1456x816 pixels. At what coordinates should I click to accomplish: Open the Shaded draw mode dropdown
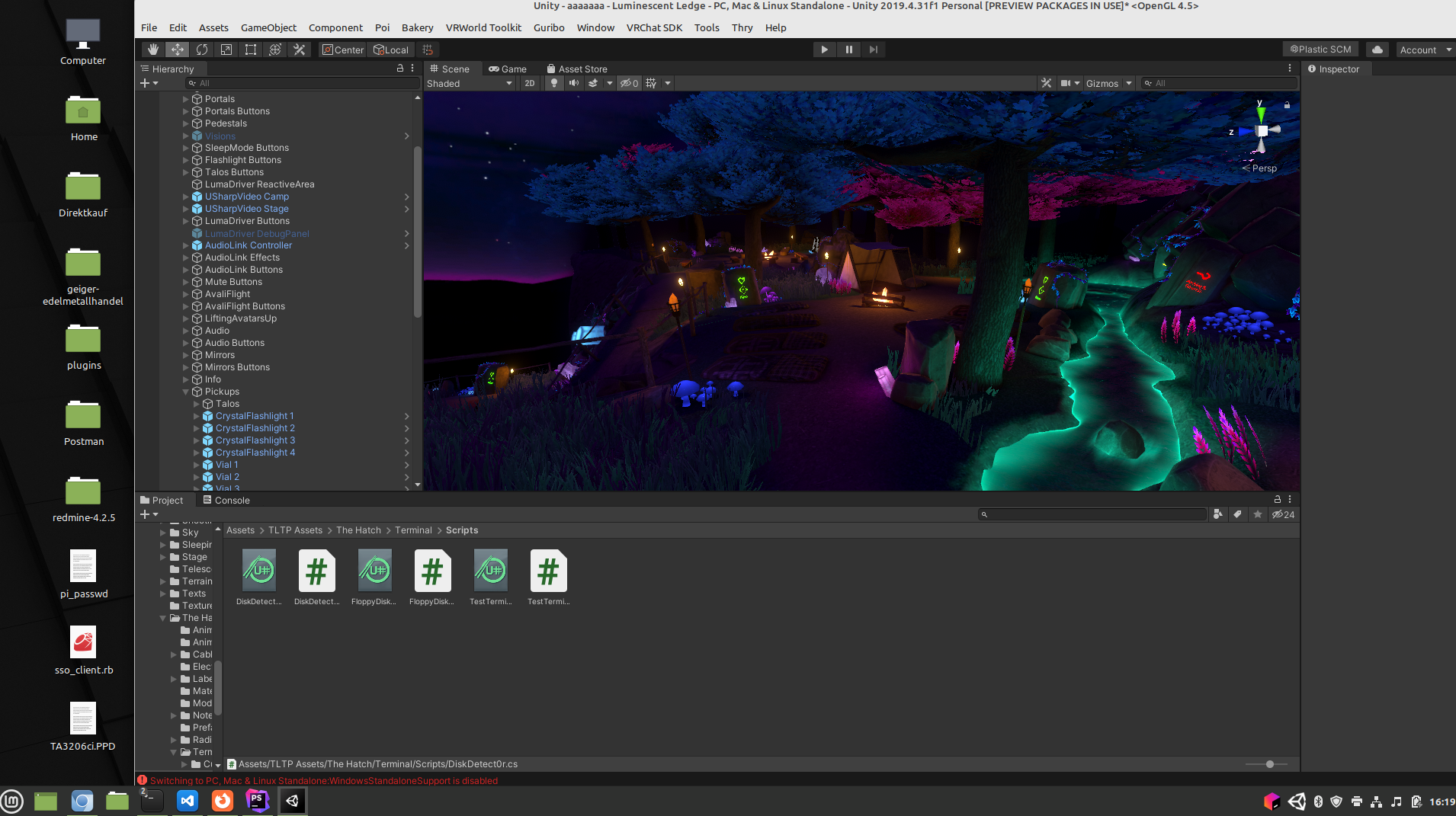click(x=469, y=83)
